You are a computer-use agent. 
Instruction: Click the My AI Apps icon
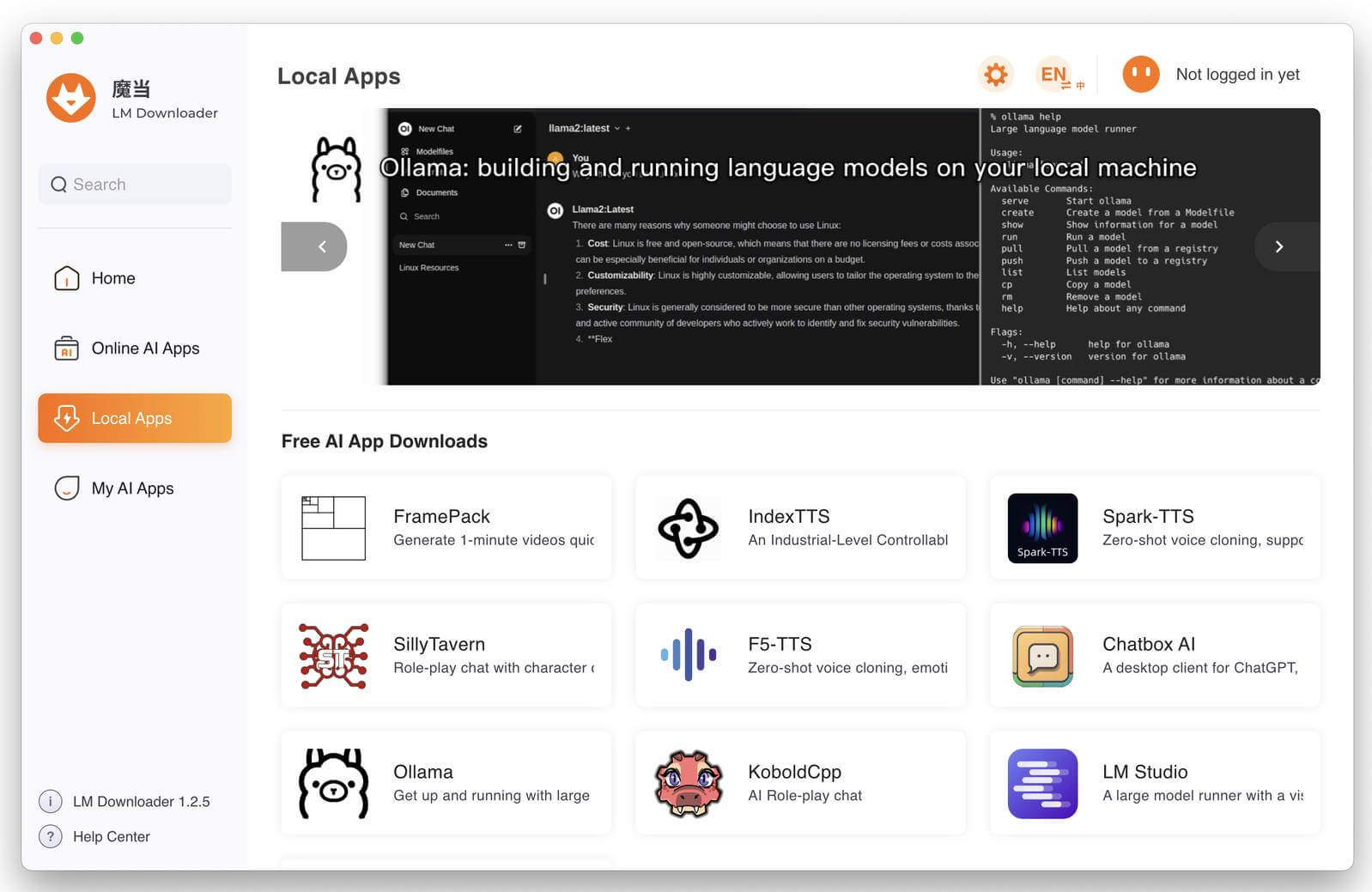(x=66, y=488)
